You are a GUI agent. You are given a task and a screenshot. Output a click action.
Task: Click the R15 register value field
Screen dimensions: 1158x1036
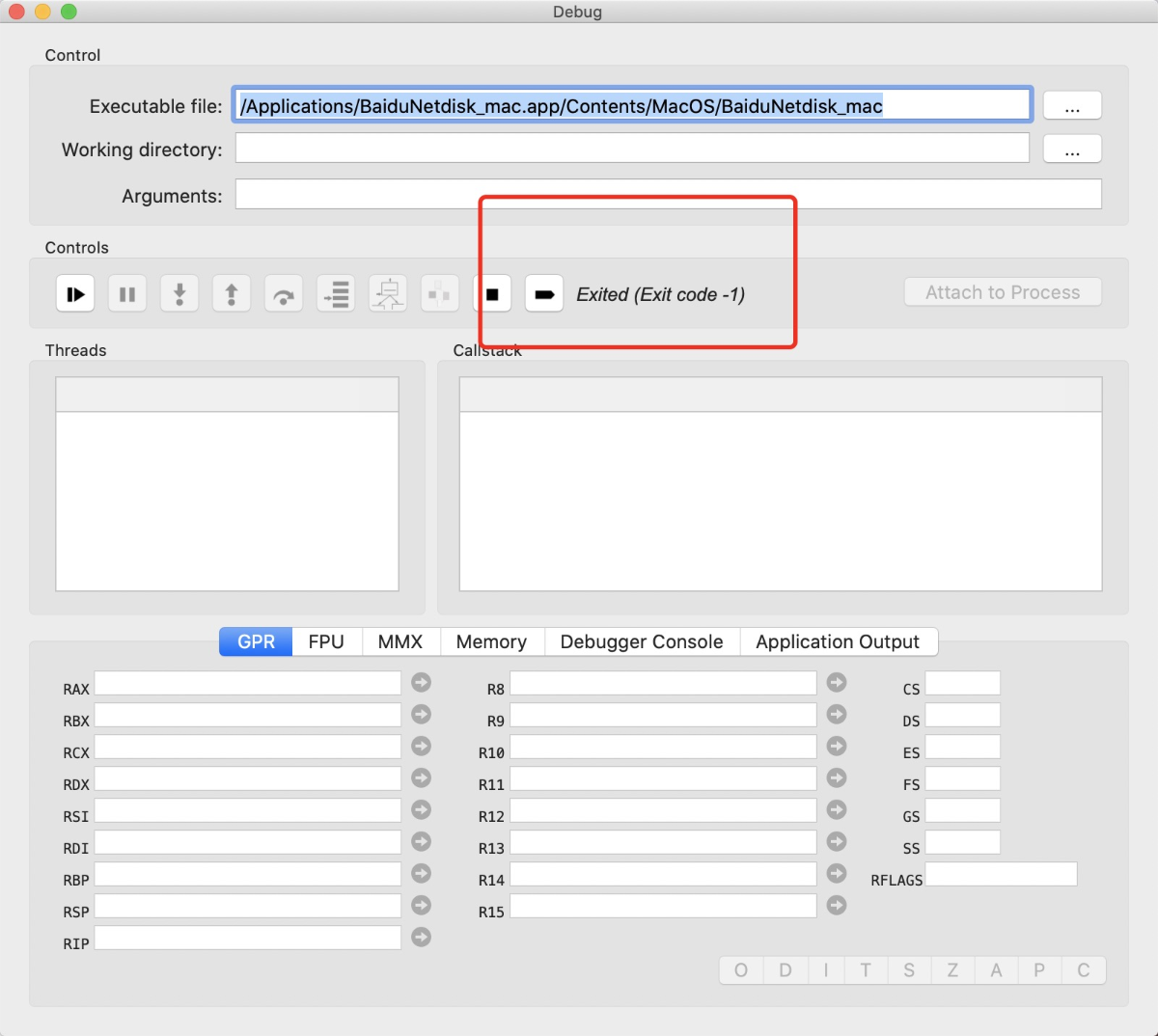click(663, 906)
